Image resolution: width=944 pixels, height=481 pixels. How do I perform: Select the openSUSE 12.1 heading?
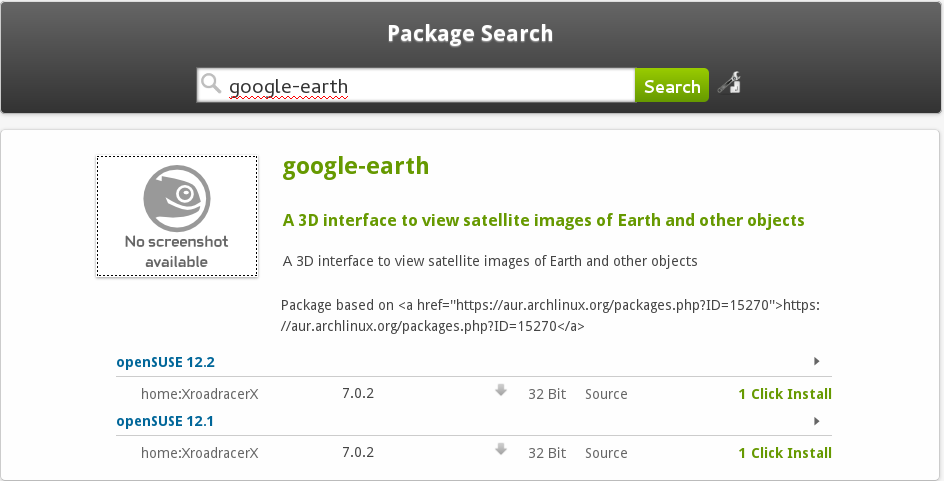(165, 421)
